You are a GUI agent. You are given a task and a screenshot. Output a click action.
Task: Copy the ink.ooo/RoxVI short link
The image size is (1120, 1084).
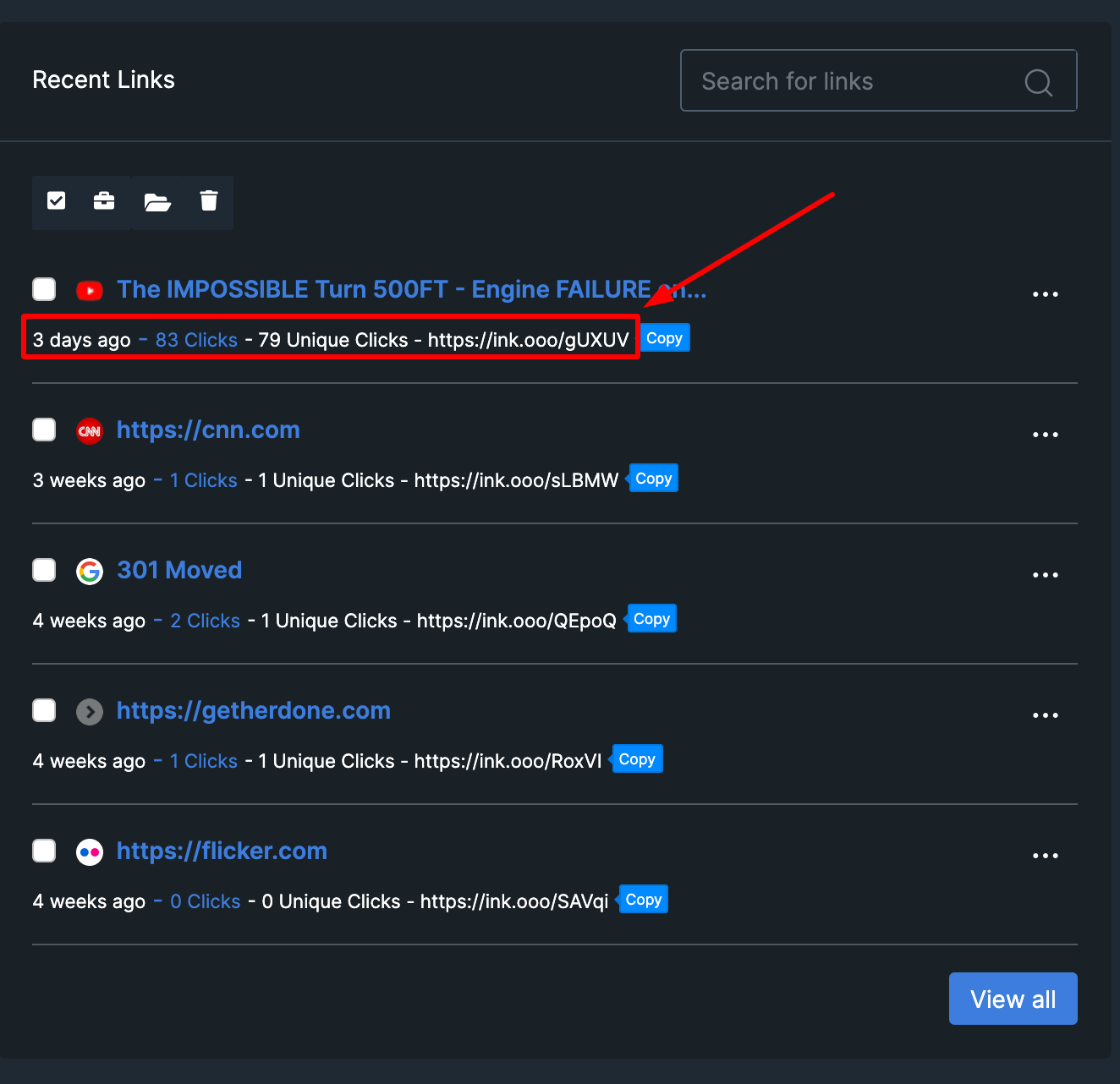pyautogui.click(x=638, y=759)
